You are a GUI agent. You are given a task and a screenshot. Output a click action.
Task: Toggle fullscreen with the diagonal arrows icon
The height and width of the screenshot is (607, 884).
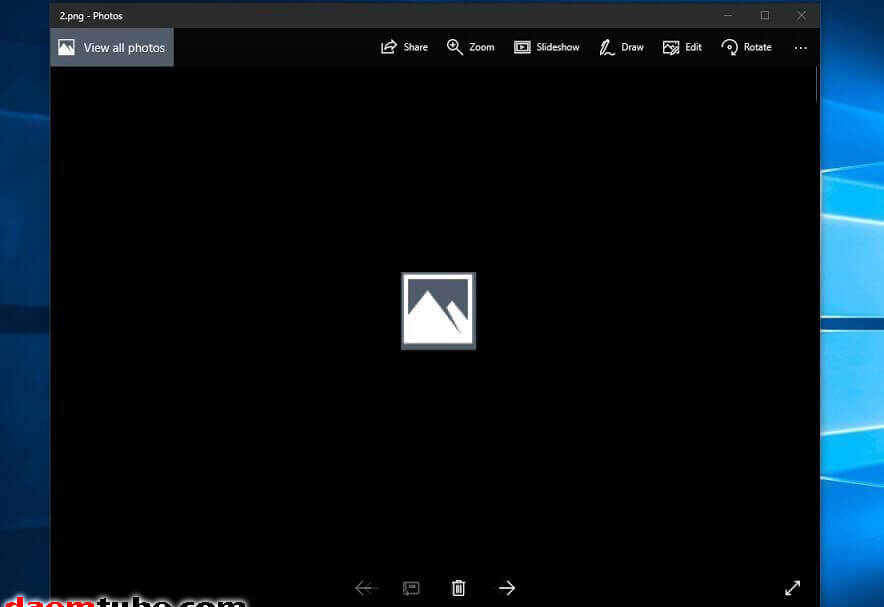pyautogui.click(x=792, y=588)
